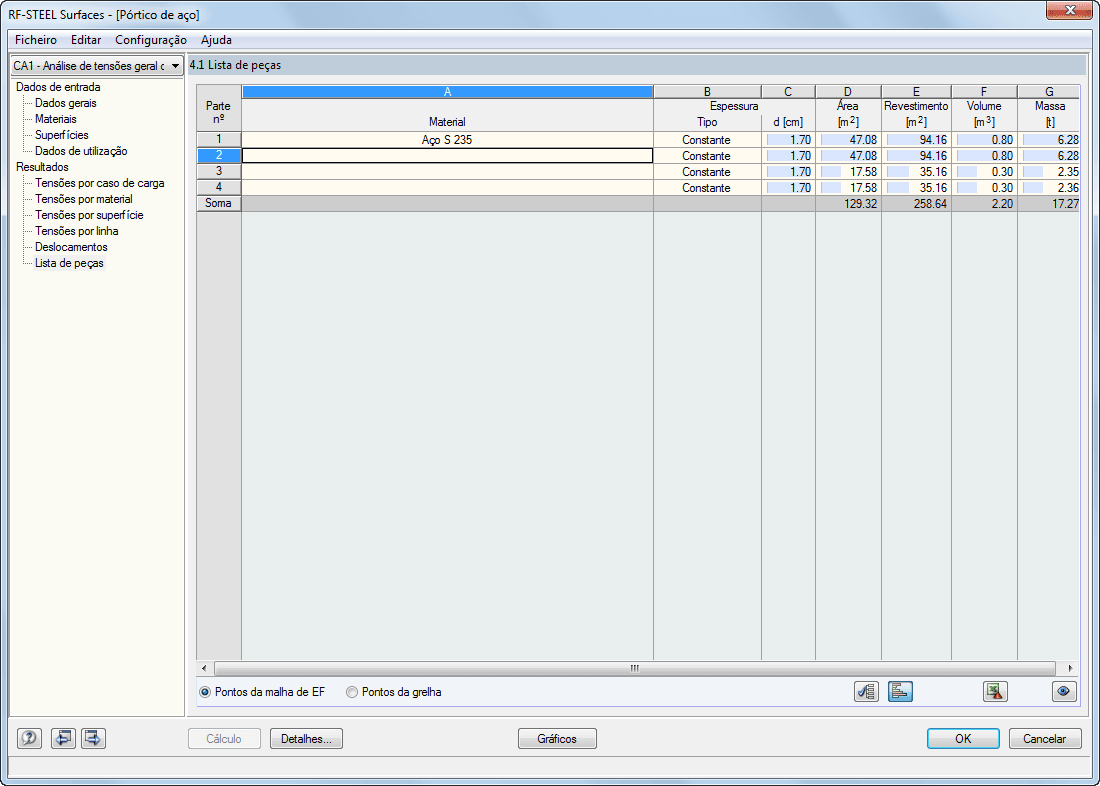Open Materiais in navigation tree
Screen dimensions: 1100x786
pos(56,119)
